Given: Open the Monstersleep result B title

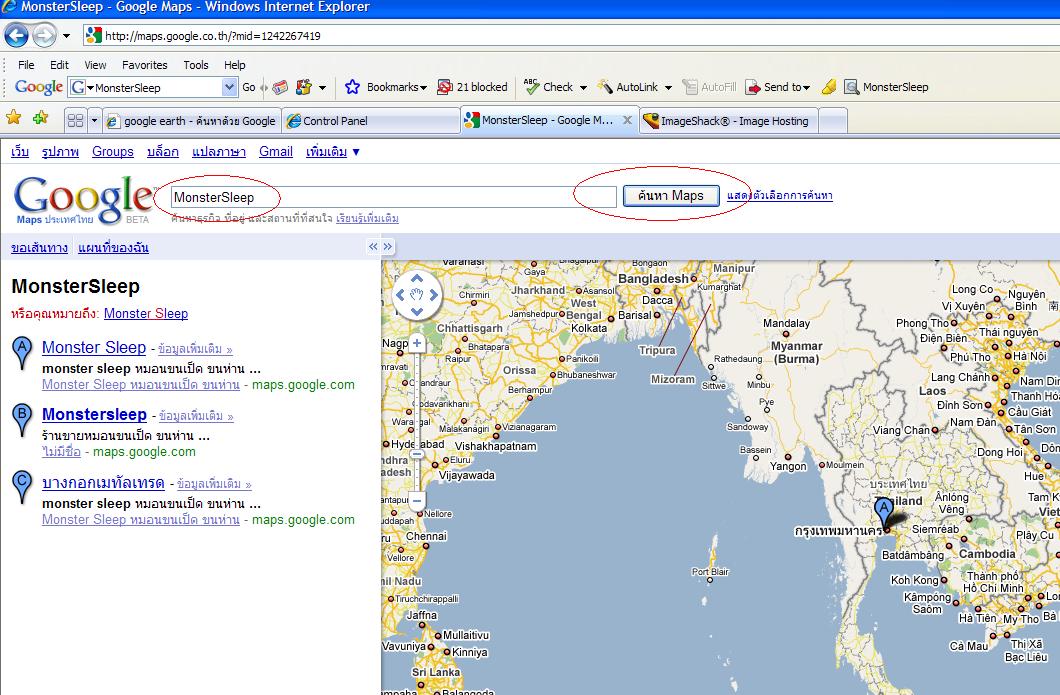Looking at the screenshot, I should 94,414.
